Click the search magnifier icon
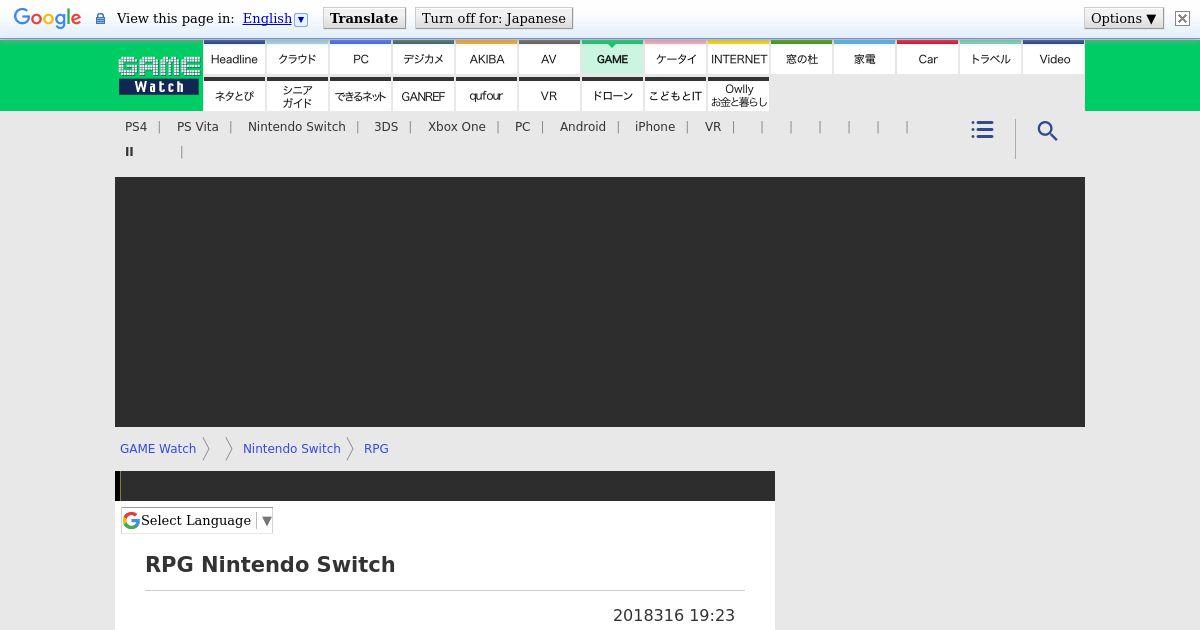Screen dimensions: 1200x630 tap(1047, 131)
